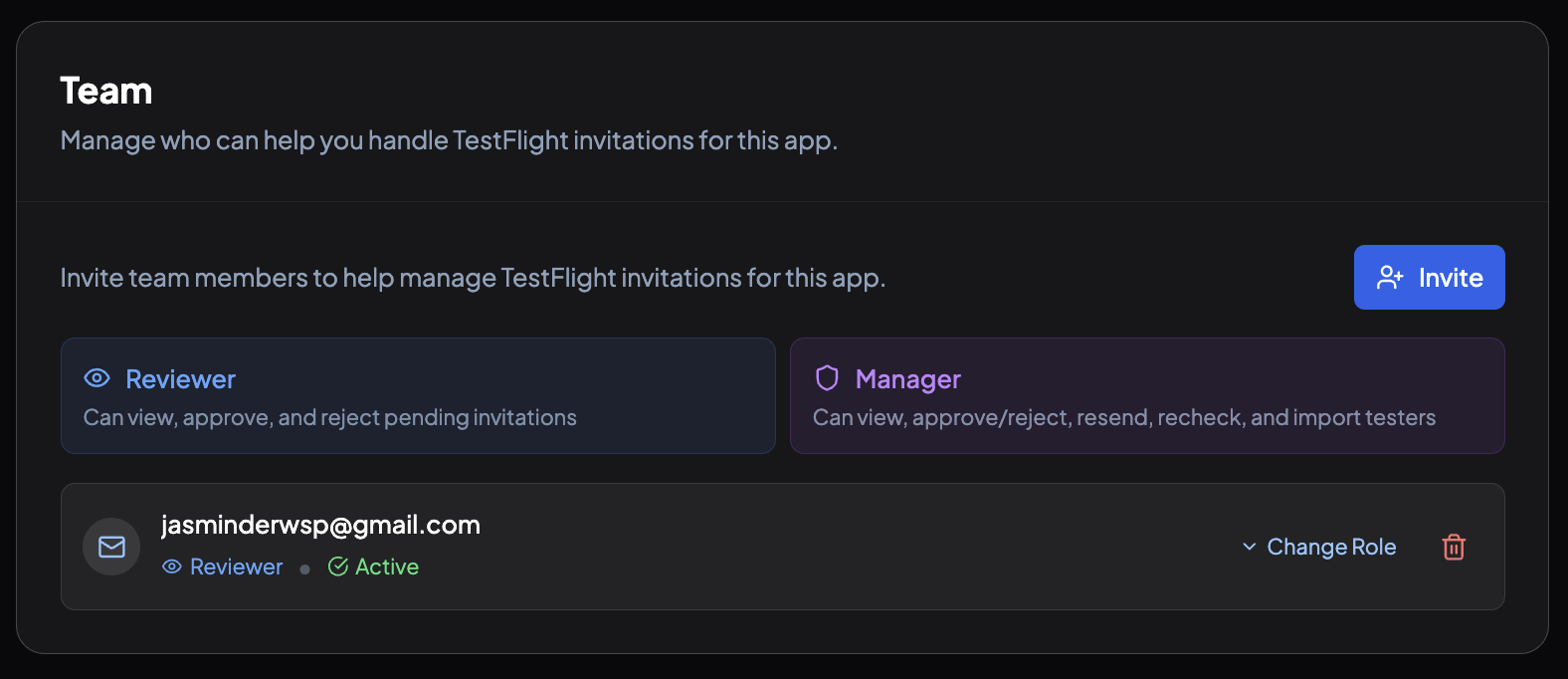The height and width of the screenshot is (679, 1568).
Task: Select the Manager card title
Action: [x=907, y=379]
